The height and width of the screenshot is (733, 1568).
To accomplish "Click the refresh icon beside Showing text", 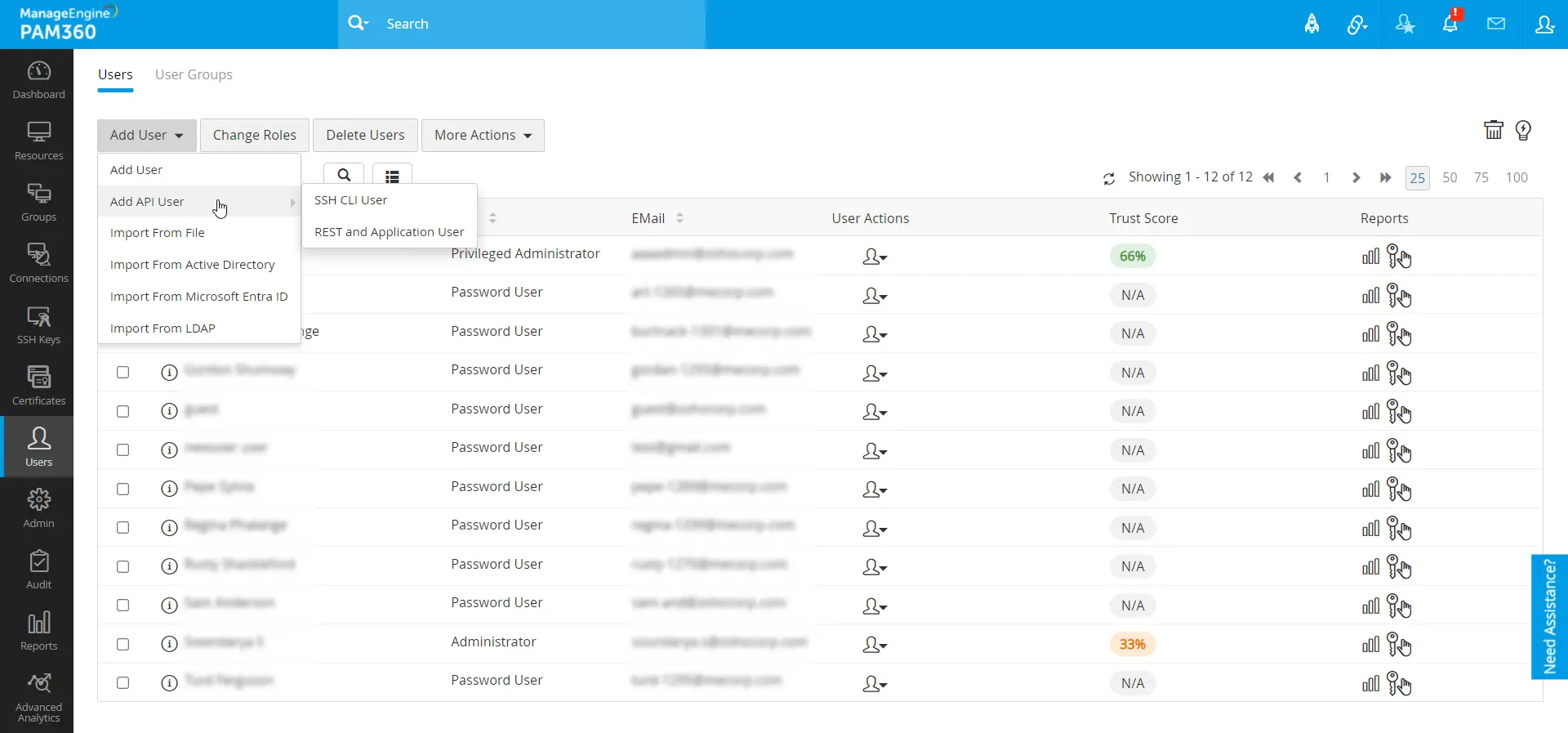I will click(x=1109, y=178).
